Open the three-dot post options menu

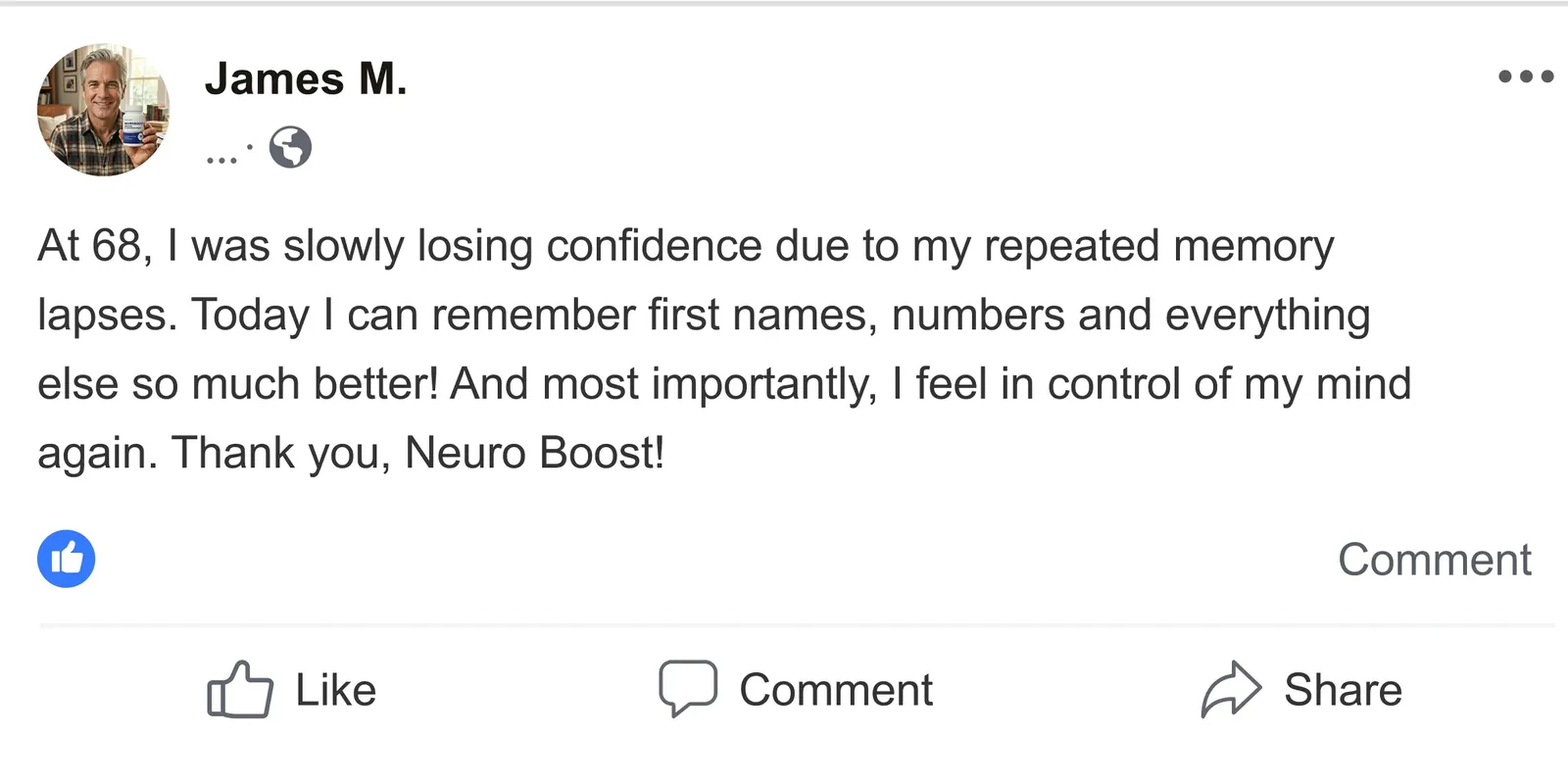pos(1526,76)
